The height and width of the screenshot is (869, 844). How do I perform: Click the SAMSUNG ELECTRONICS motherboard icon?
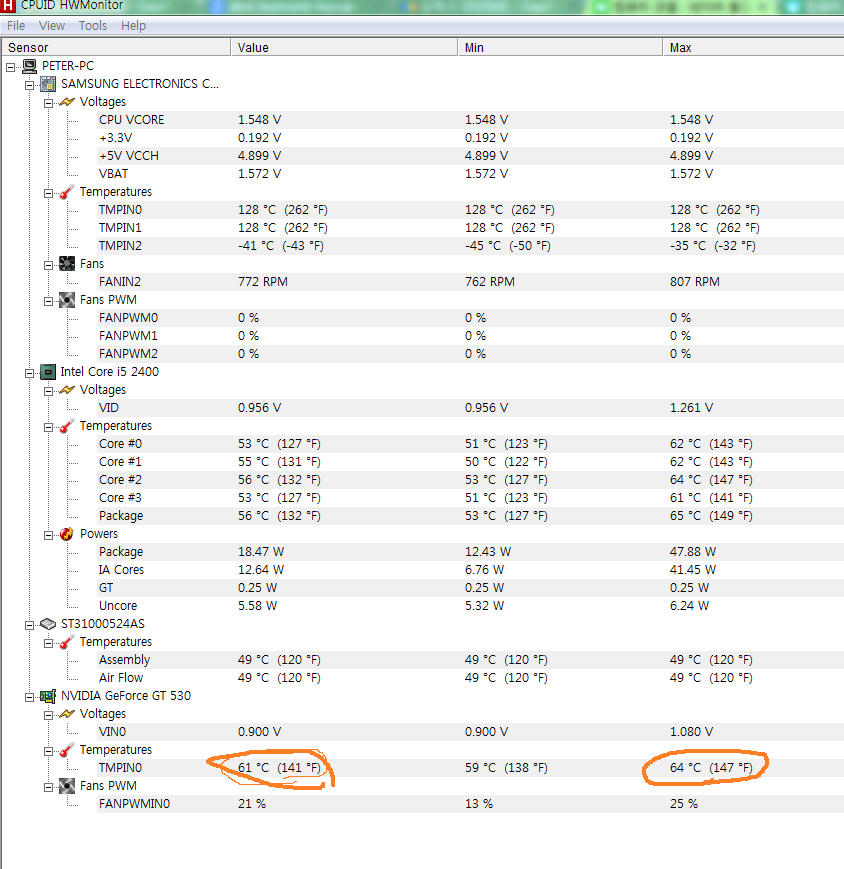48,84
